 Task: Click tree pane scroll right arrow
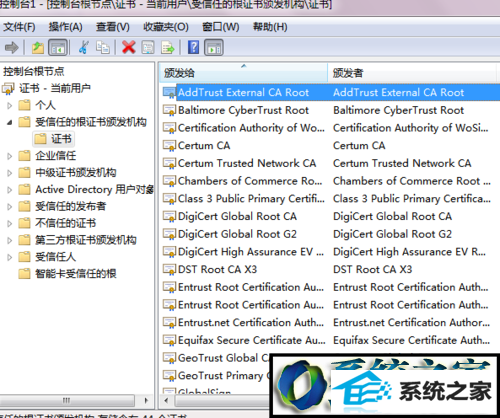tap(146, 400)
